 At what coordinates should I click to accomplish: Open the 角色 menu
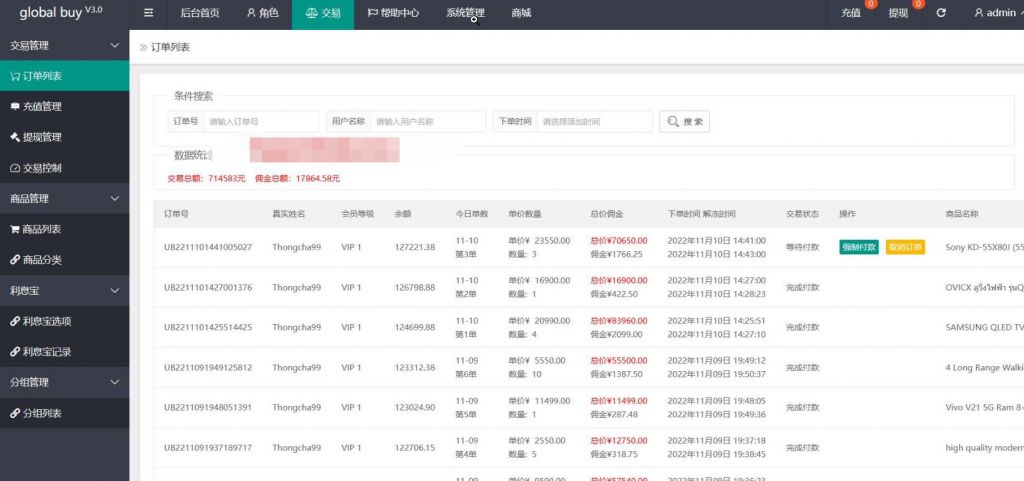coord(263,13)
